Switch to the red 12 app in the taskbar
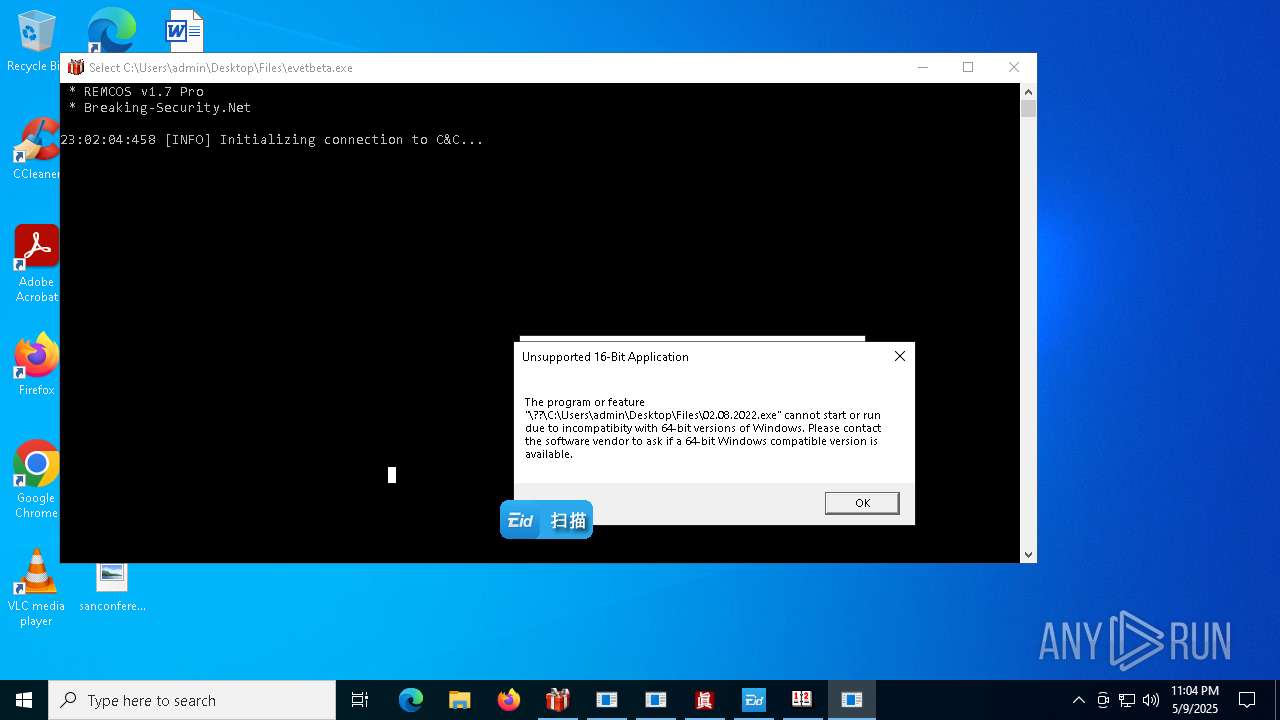Image resolution: width=1280 pixels, height=720 pixels. point(803,700)
